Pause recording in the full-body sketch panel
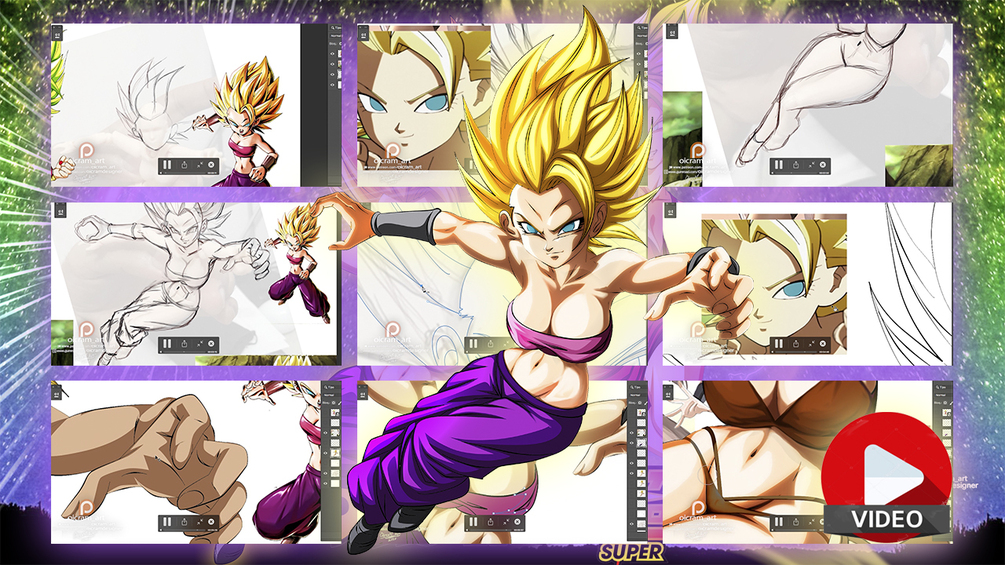The width and height of the screenshot is (1005, 565). click(167, 344)
